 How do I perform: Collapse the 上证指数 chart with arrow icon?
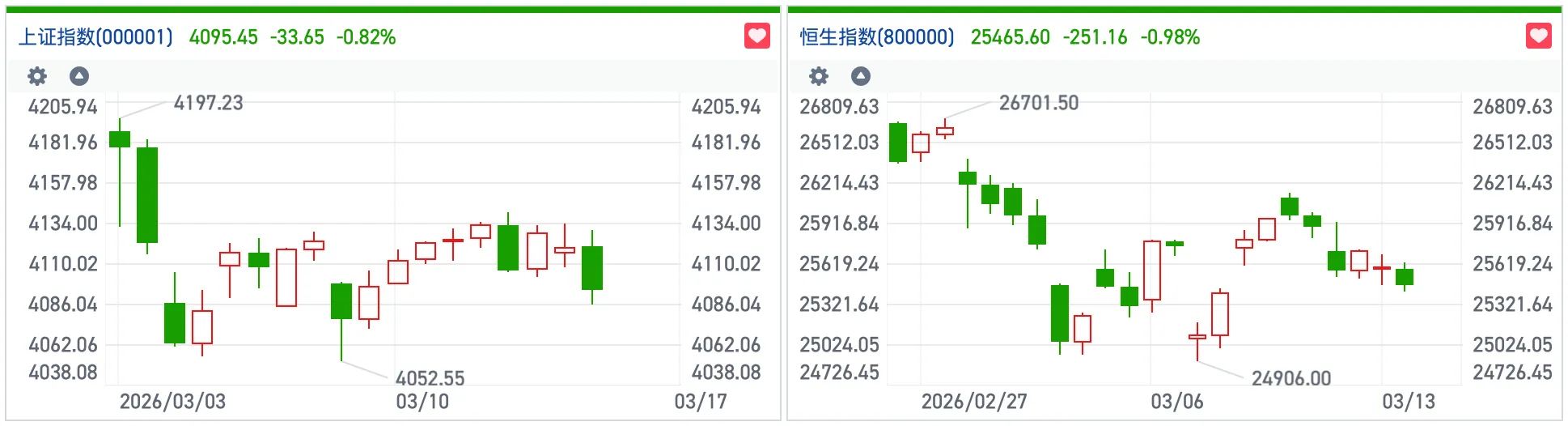click(79, 76)
